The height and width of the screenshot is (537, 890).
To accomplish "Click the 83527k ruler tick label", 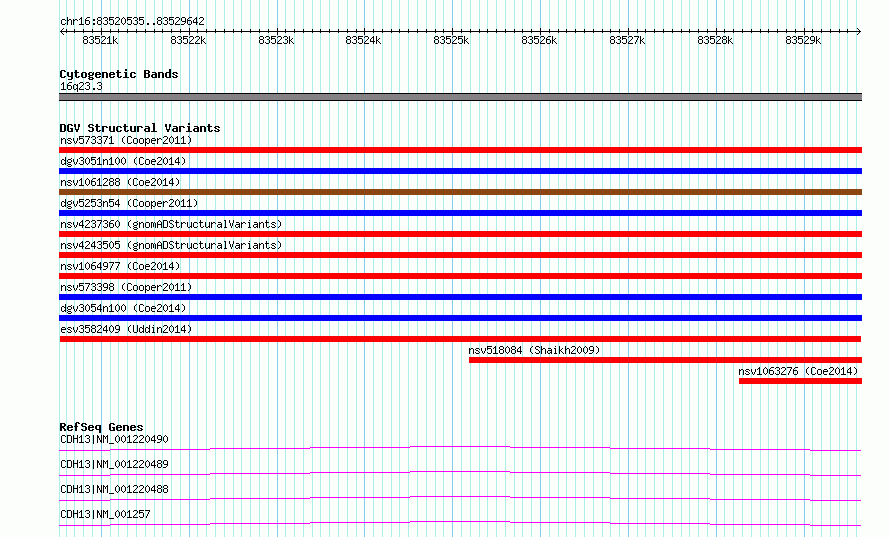I will 627,40.
